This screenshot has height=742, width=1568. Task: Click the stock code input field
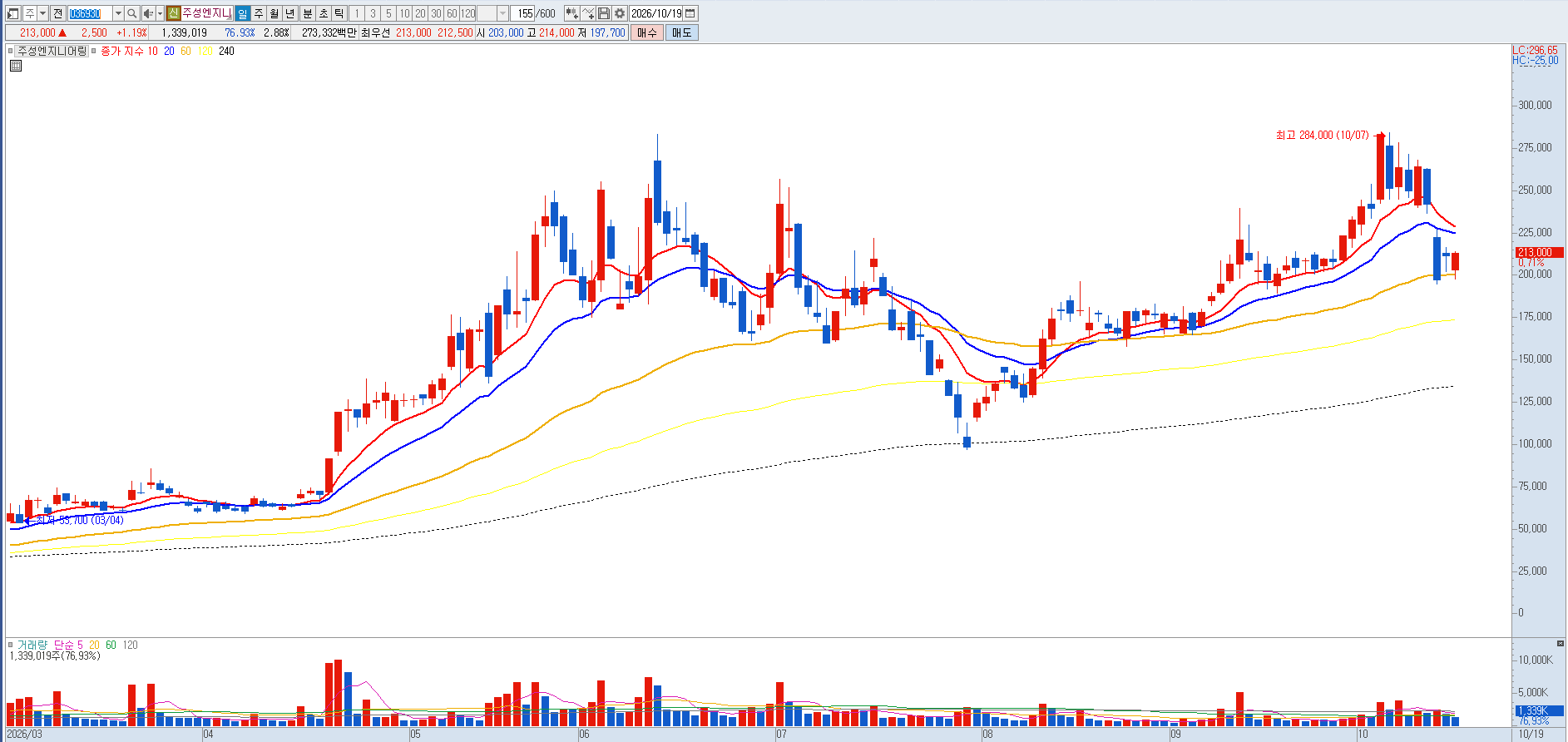click(x=90, y=13)
